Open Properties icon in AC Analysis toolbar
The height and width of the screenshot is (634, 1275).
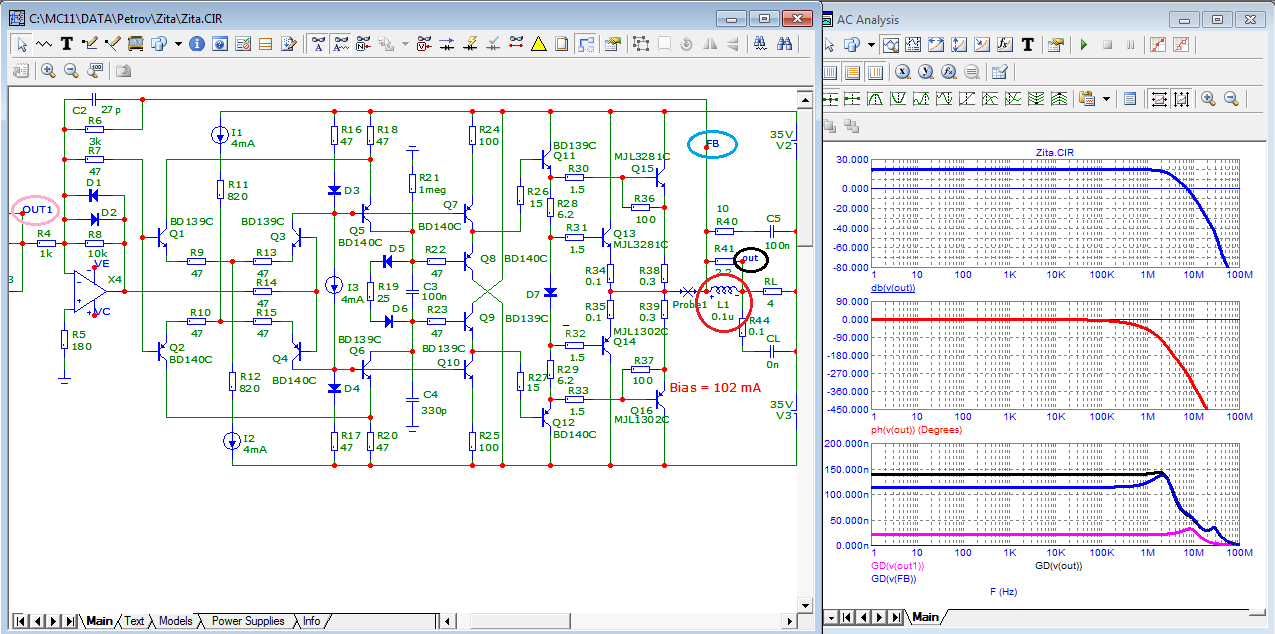coord(1054,45)
